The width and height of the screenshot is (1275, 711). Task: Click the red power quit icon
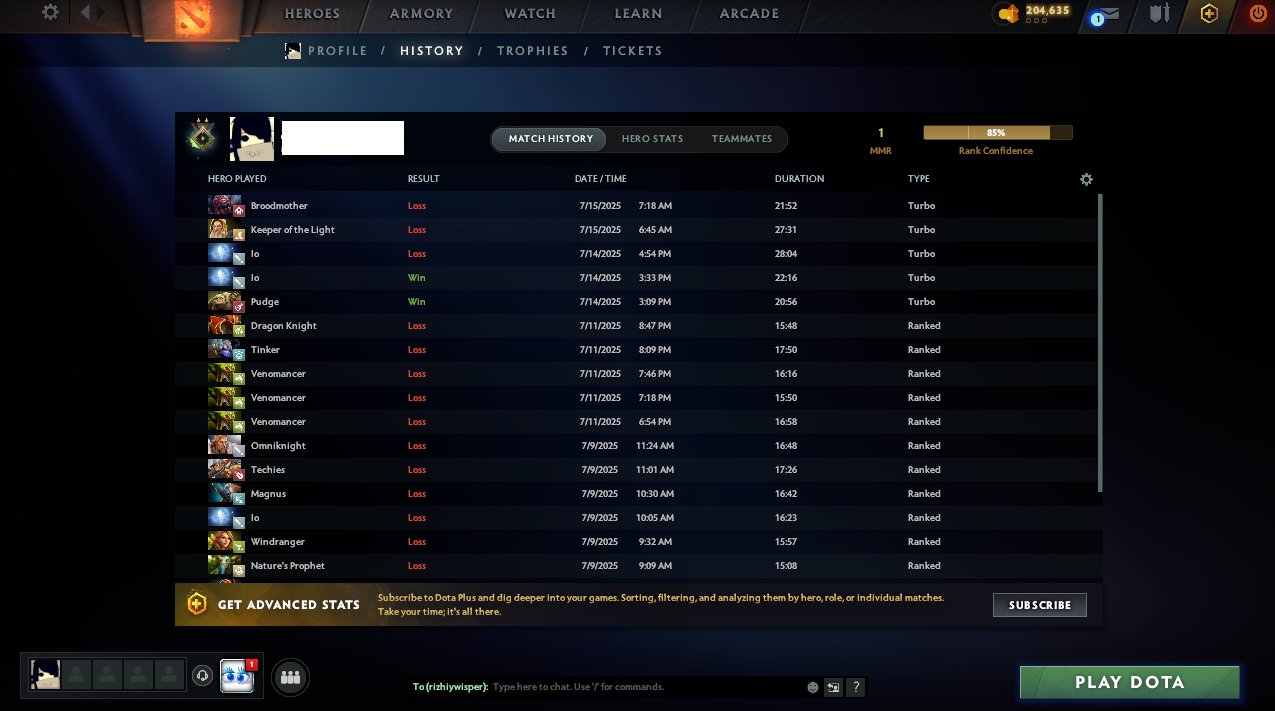tap(1257, 14)
